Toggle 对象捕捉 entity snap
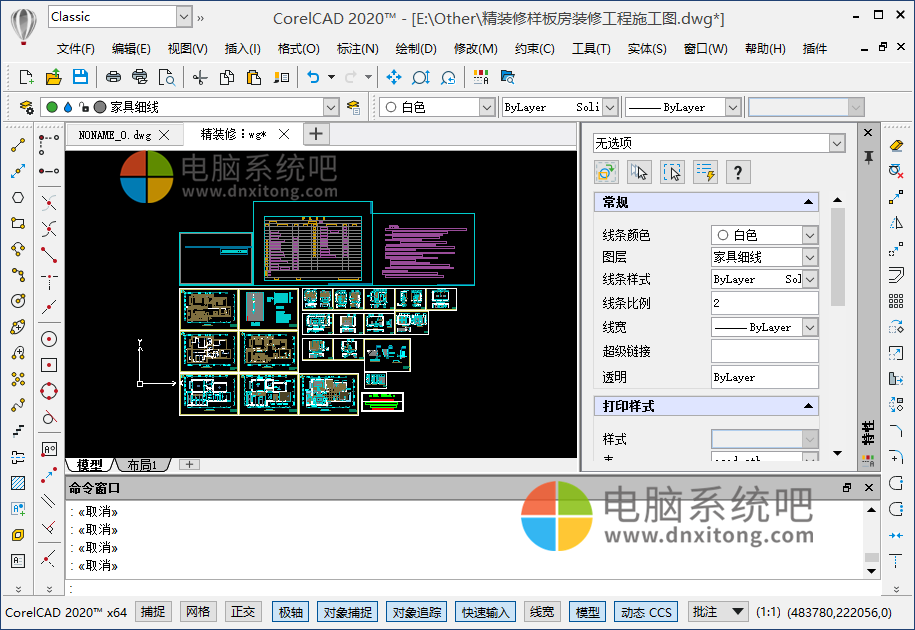Image resolution: width=915 pixels, height=630 pixels. [348, 612]
